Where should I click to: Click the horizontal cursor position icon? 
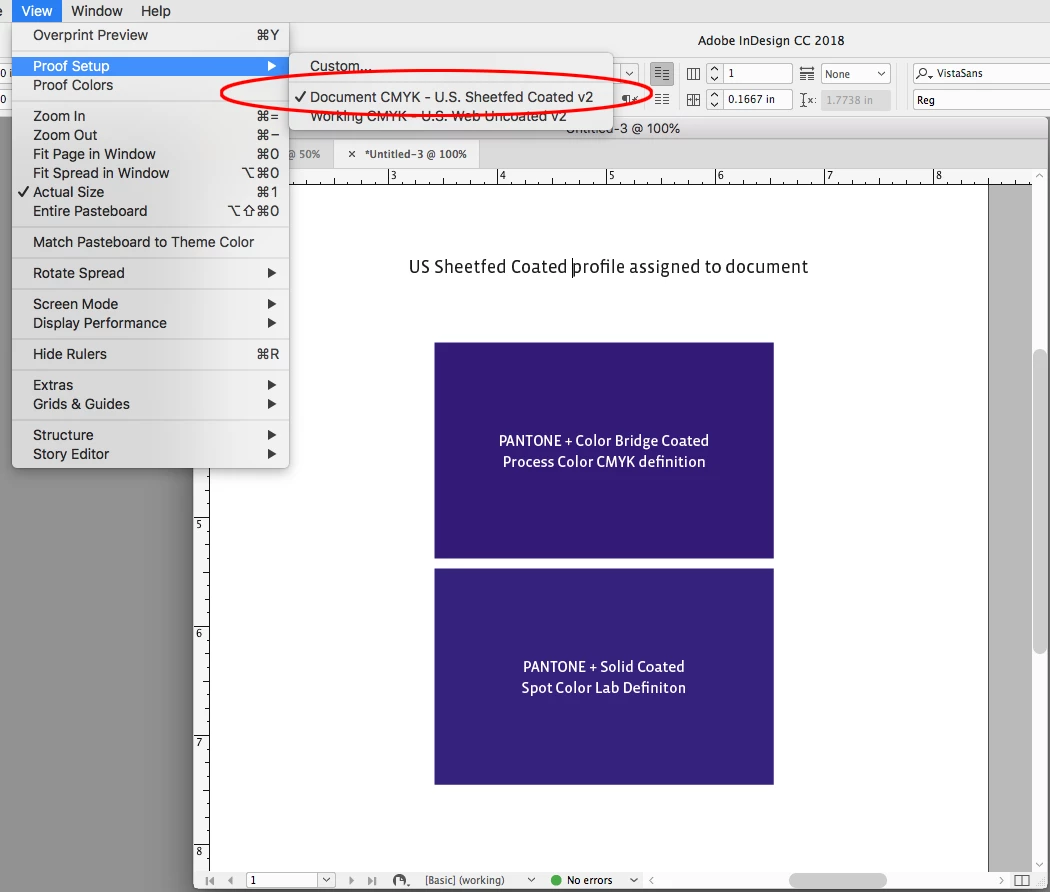pyautogui.click(x=808, y=100)
